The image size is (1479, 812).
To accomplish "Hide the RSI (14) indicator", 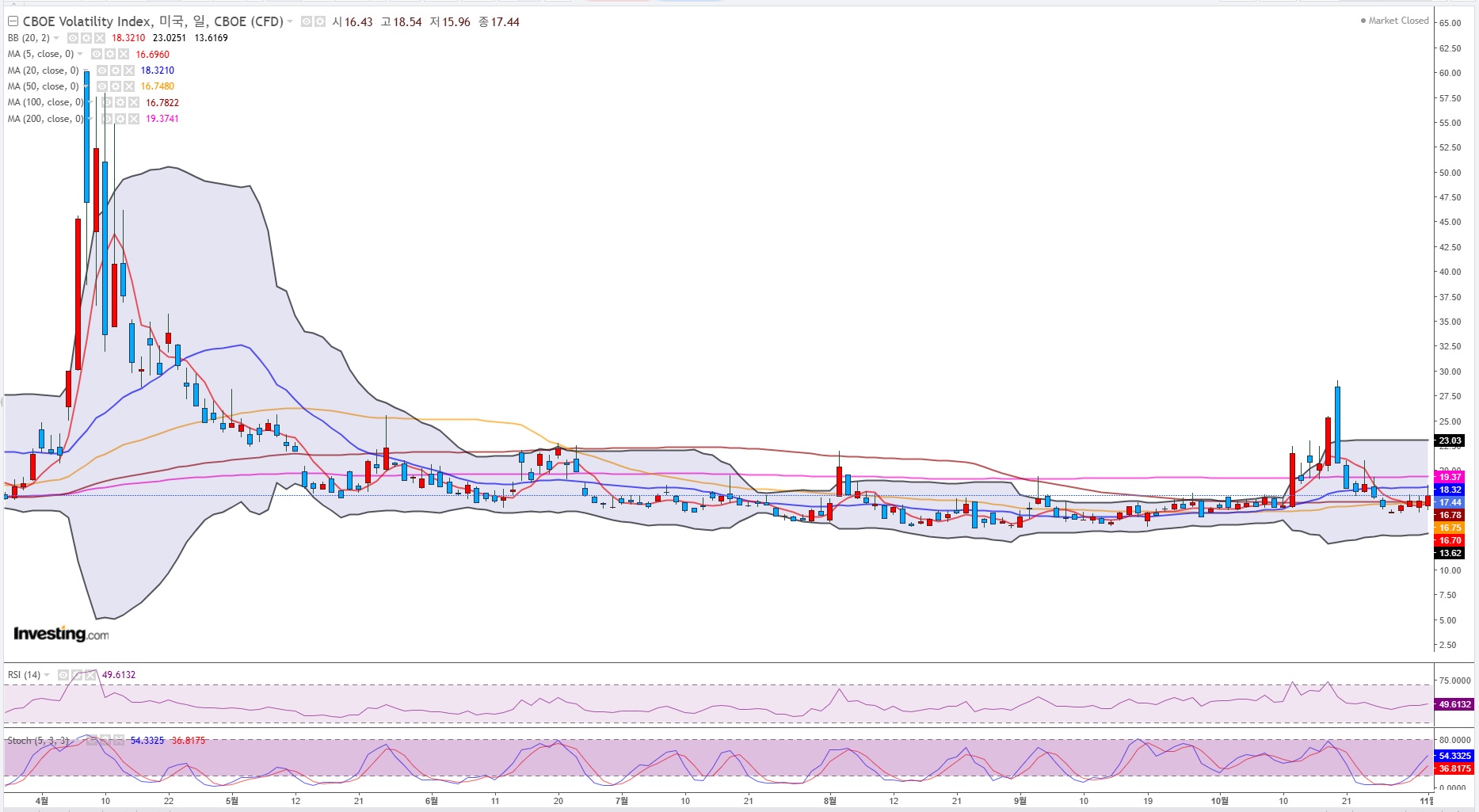I will pyautogui.click(x=63, y=675).
